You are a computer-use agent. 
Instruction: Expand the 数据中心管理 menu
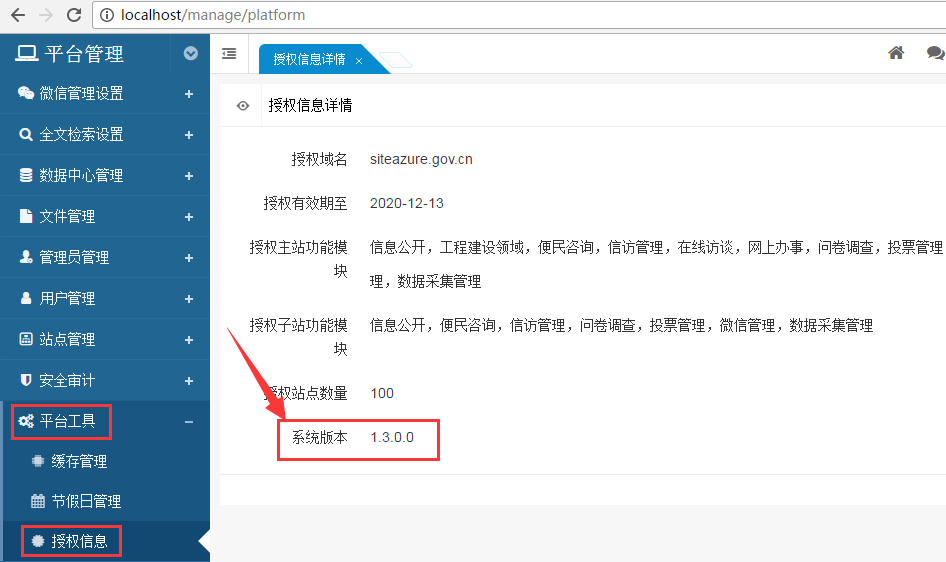(189, 176)
